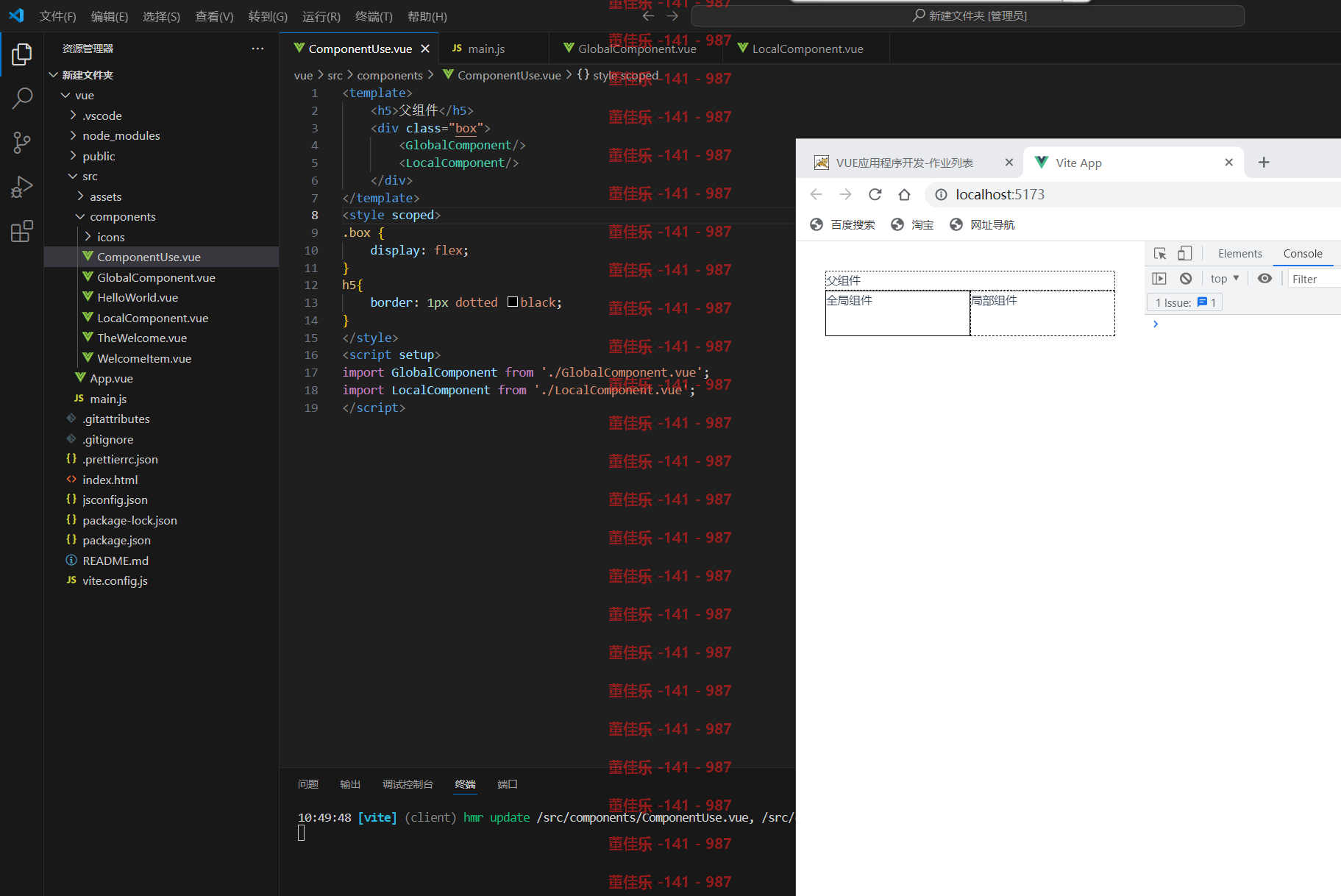This screenshot has width=1341, height=896.
Task: Click the console prompt chevron
Action: 1156,324
